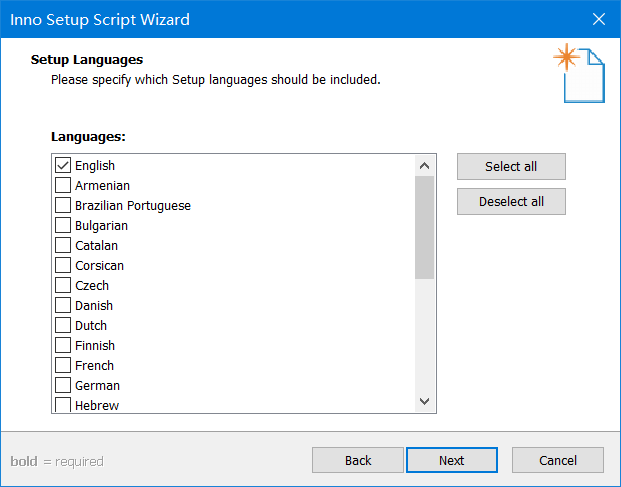Check the German checkbox
Screen dimensions: 621x487
pos(63,385)
